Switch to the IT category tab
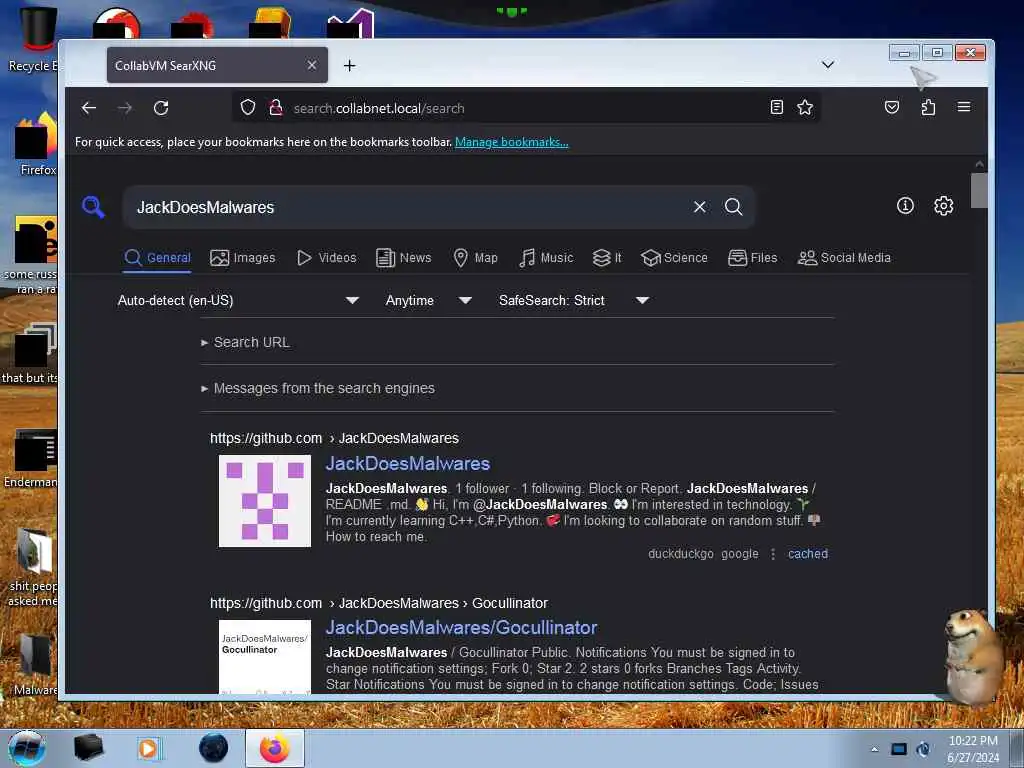Screen dimensions: 1024x768 (607, 258)
